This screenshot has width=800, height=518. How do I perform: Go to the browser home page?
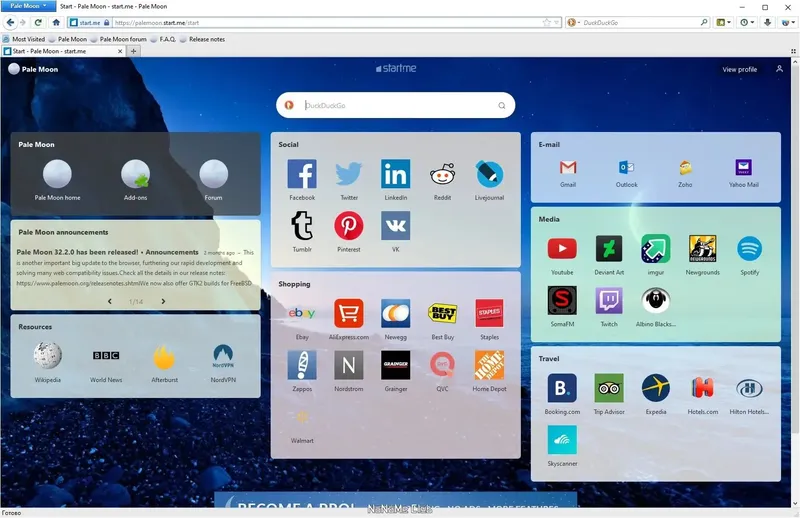pyautogui.click(x=56, y=22)
